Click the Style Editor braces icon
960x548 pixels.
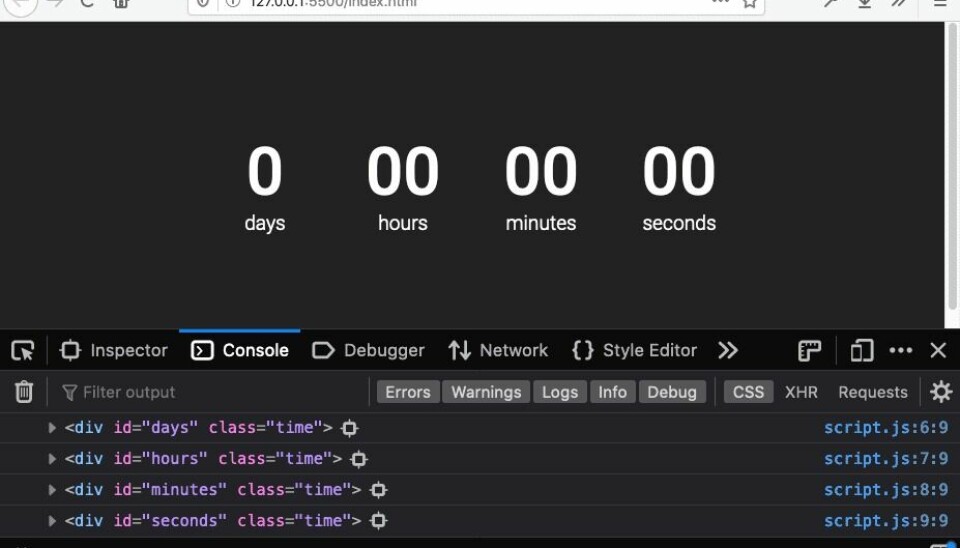[x=583, y=350]
